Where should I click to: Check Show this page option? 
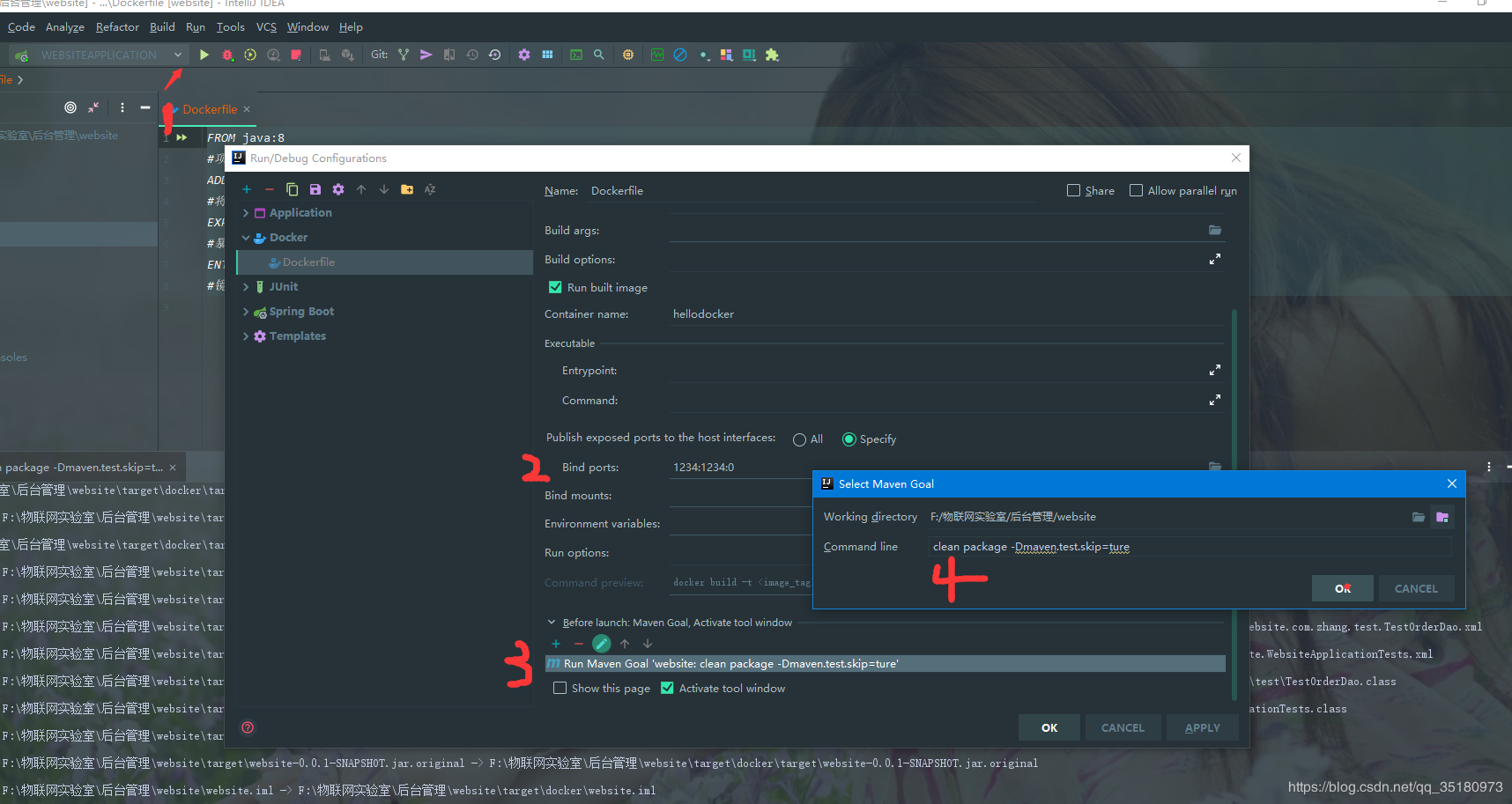(560, 688)
